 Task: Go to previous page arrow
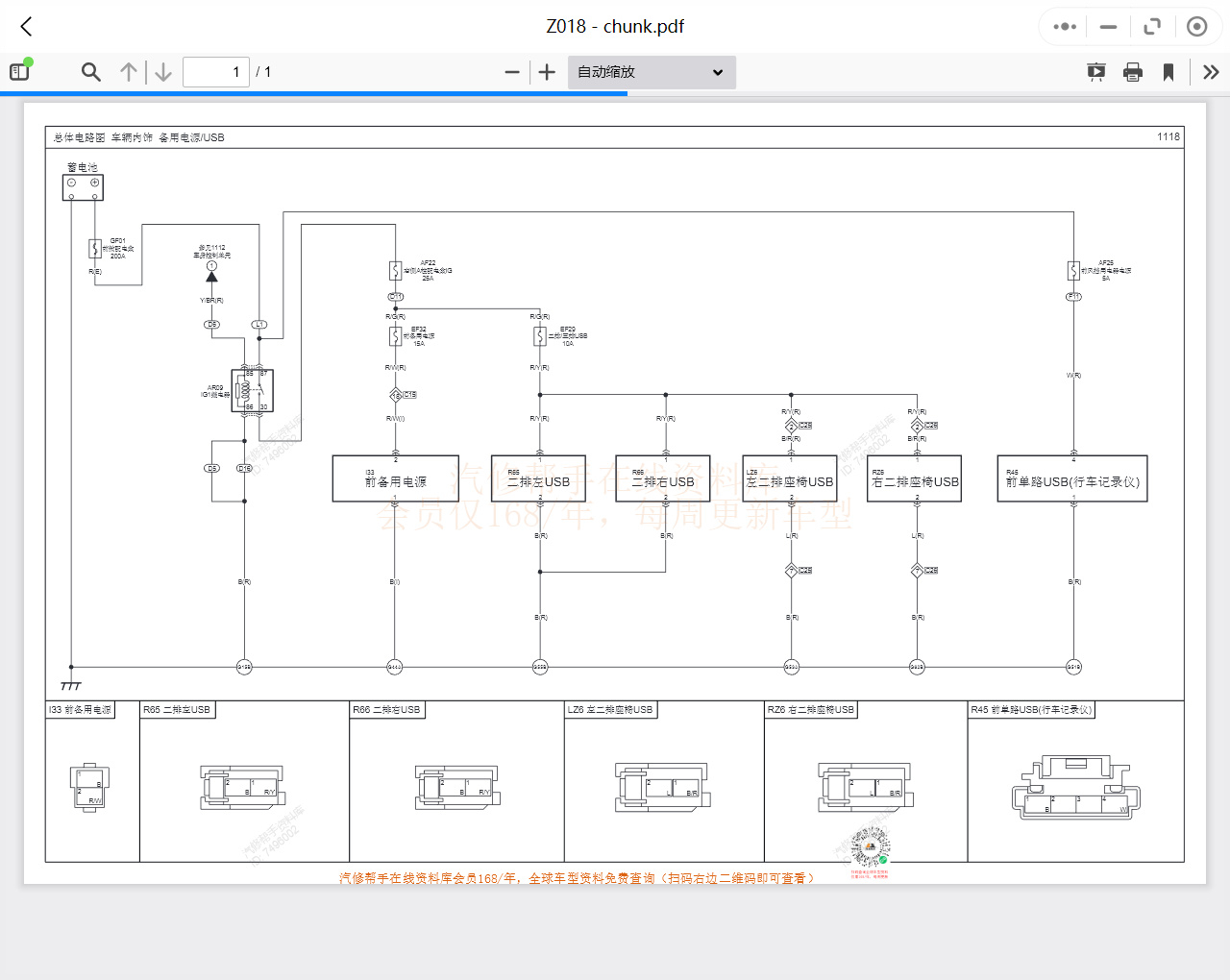click(x=129, y=72)
